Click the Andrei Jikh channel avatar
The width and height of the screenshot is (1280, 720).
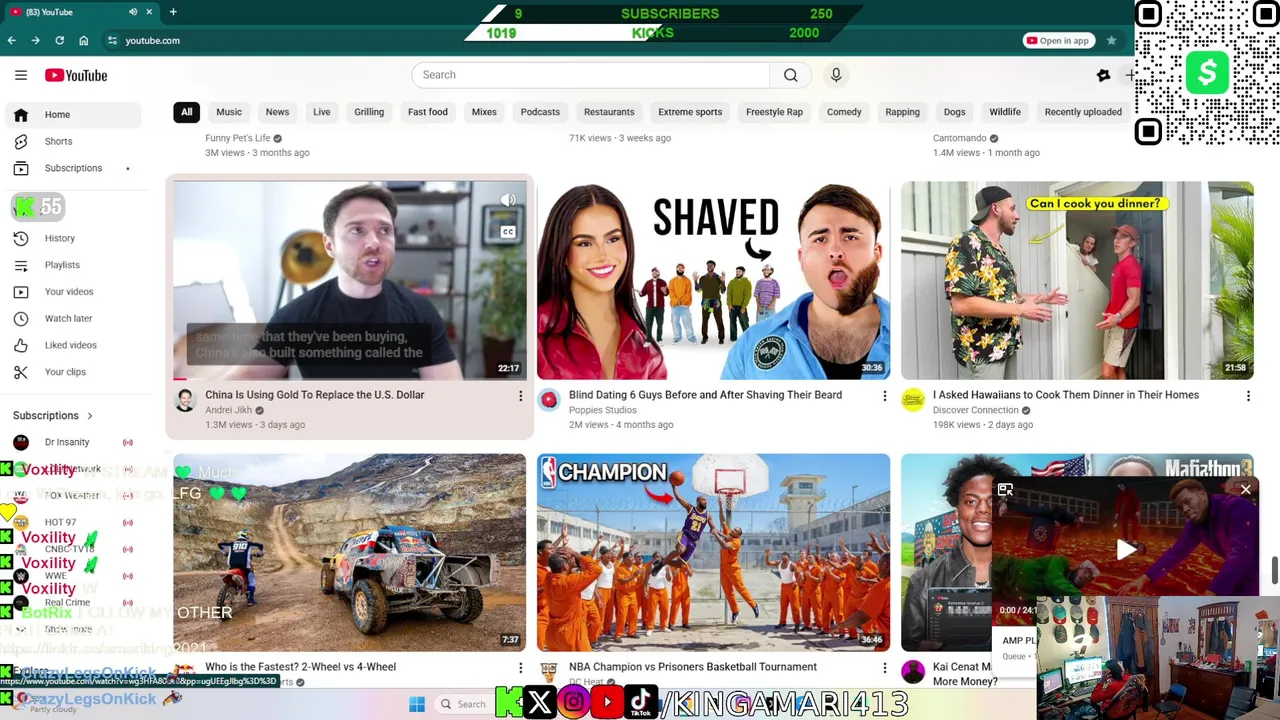[x=185, y=401]
